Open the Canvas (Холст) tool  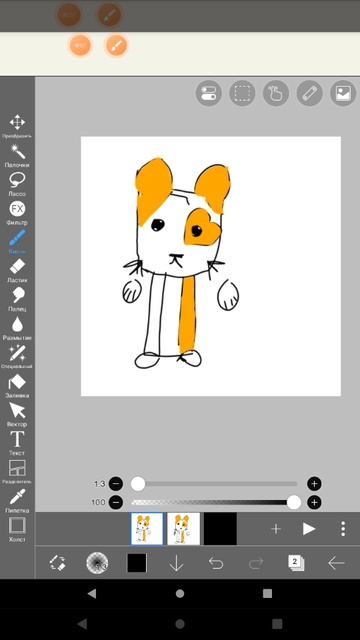(x=17, y=530)
